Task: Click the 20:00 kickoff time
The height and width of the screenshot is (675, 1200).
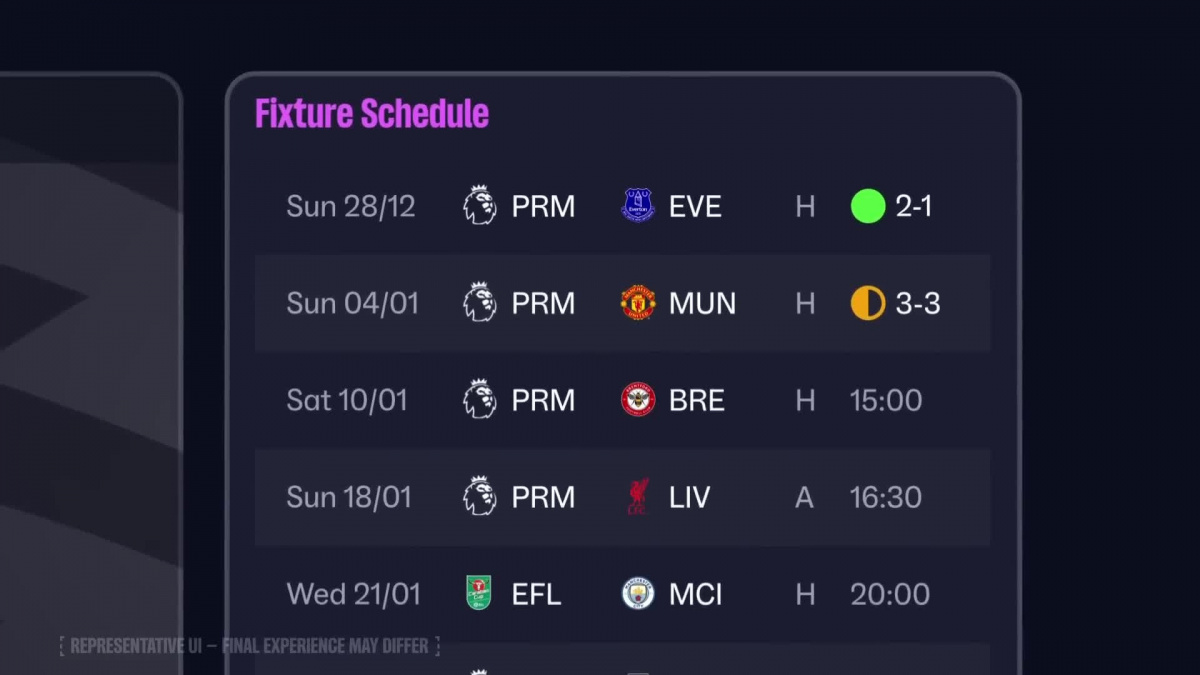Action: pyautogui.click(x=890, y=594)
